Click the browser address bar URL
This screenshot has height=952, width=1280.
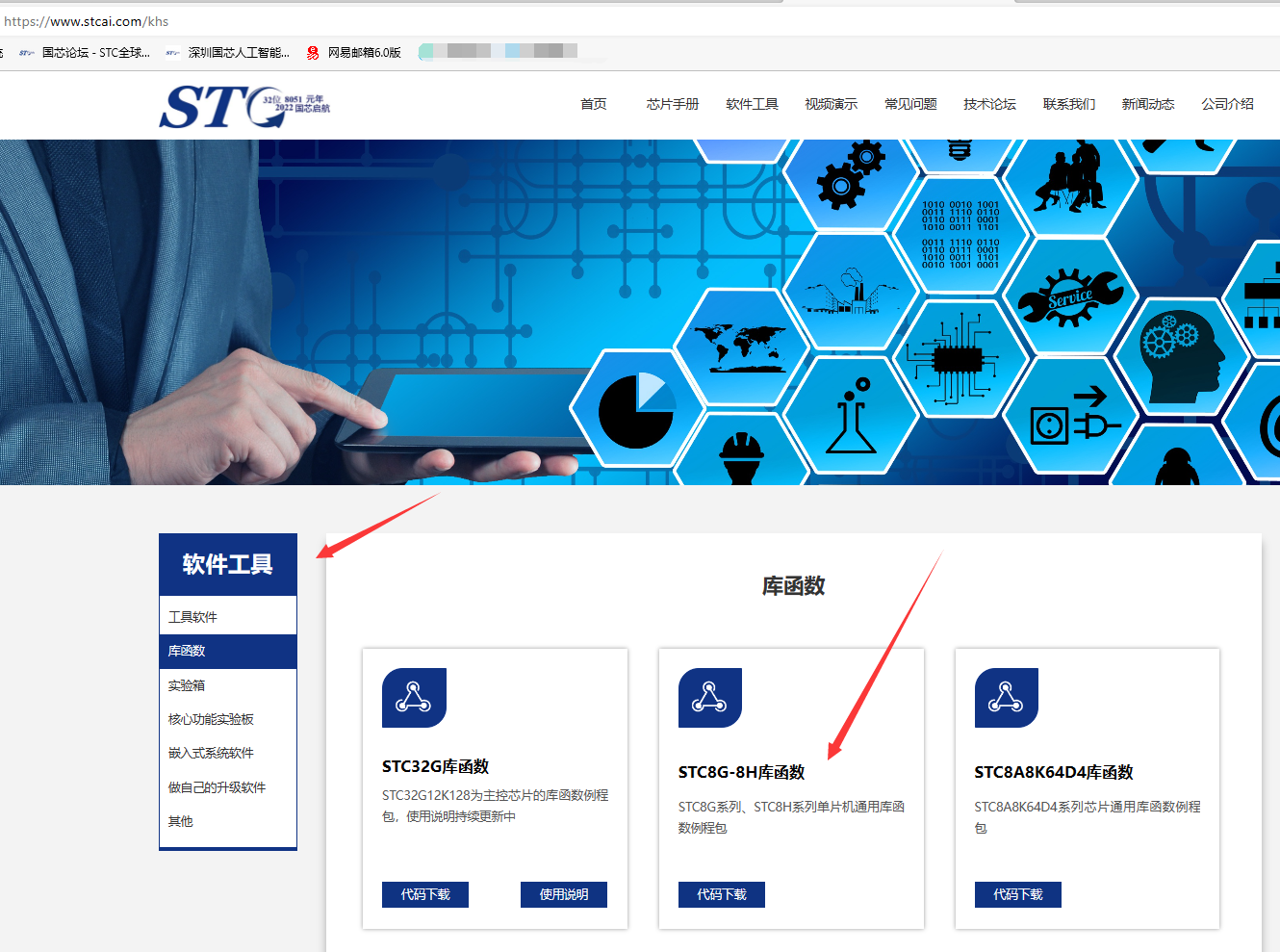pyautogui.click(x=87, y=21)
